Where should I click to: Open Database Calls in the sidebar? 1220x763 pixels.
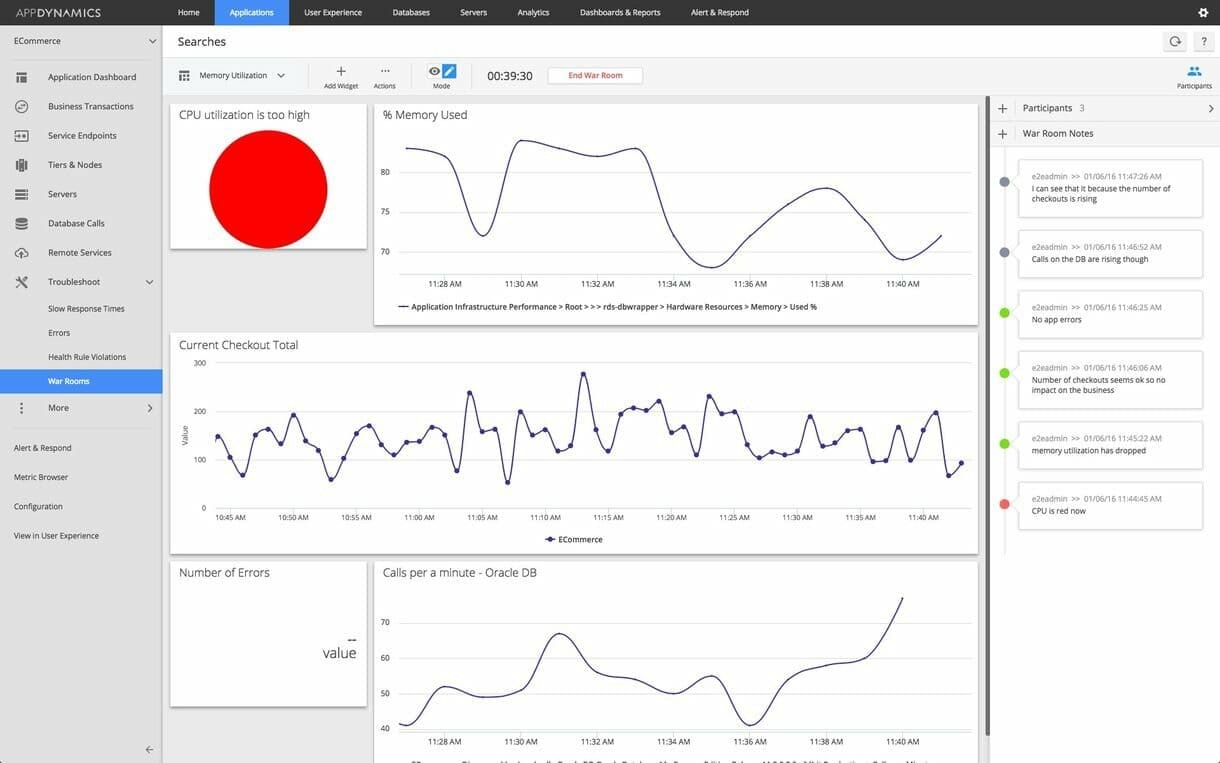click(76, 223)
